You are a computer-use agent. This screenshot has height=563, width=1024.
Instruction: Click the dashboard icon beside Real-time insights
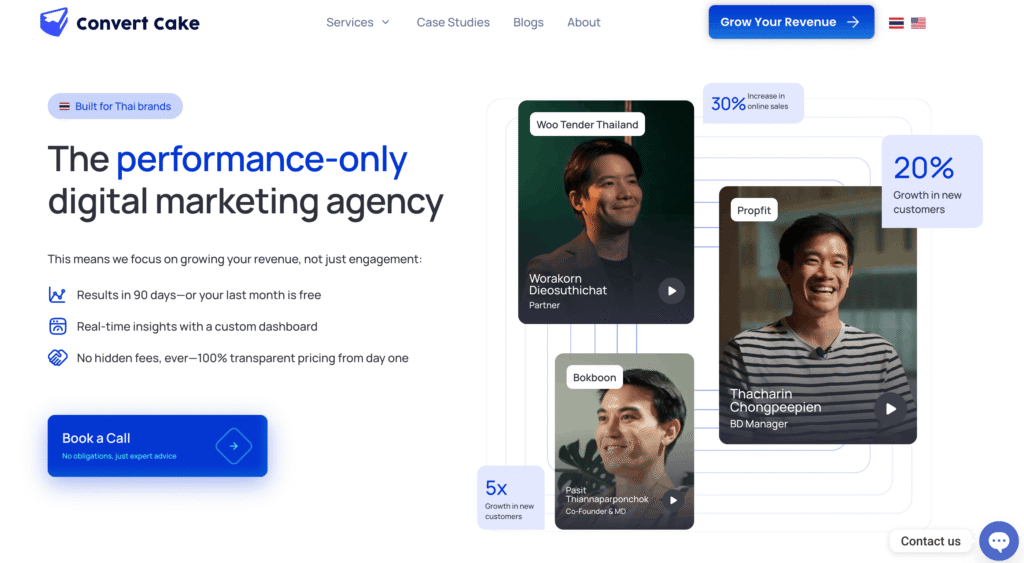pyautogui.click(x=57, y=326)
